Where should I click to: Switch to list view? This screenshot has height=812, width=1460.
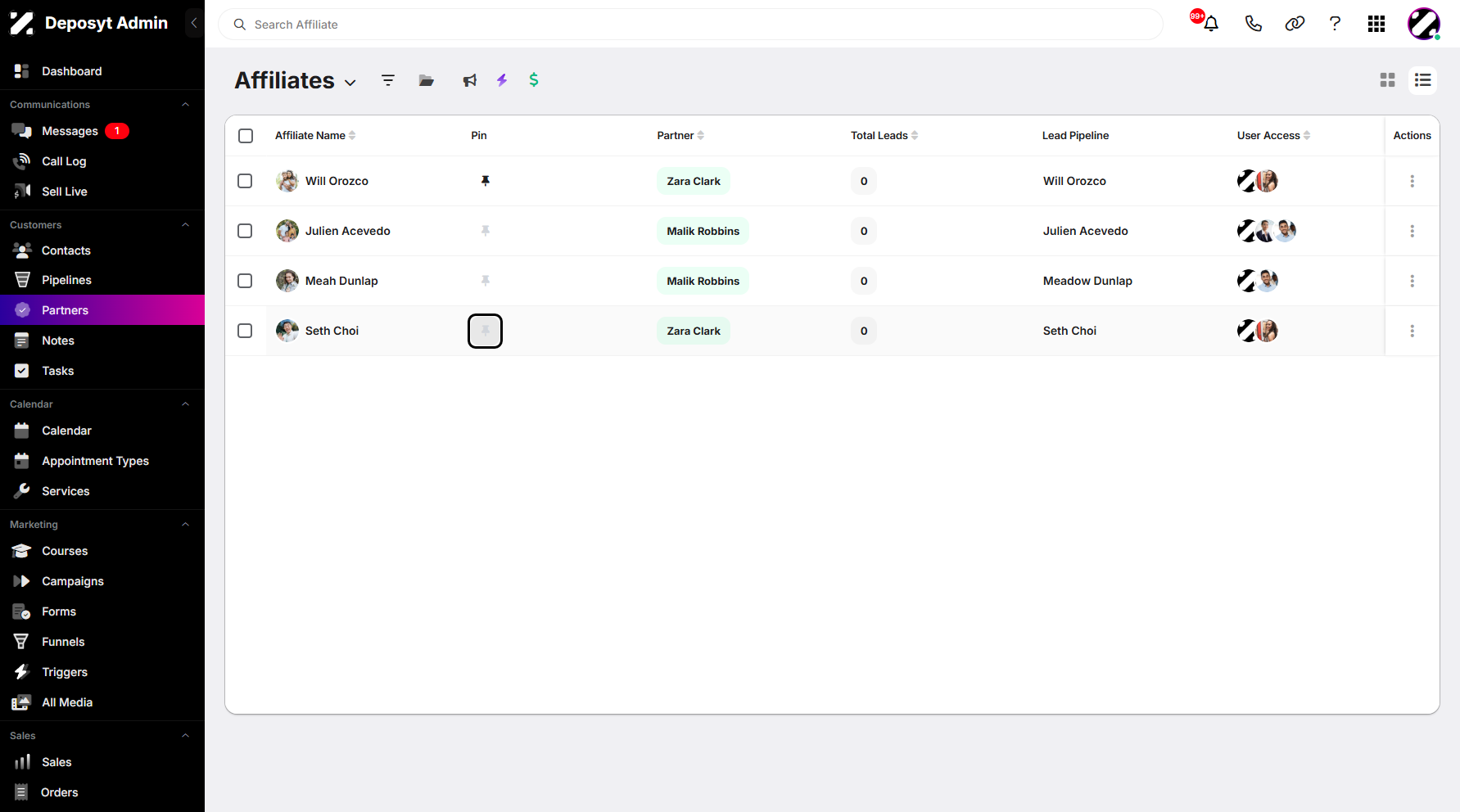pyautogui.click(x=1423, y=80)
